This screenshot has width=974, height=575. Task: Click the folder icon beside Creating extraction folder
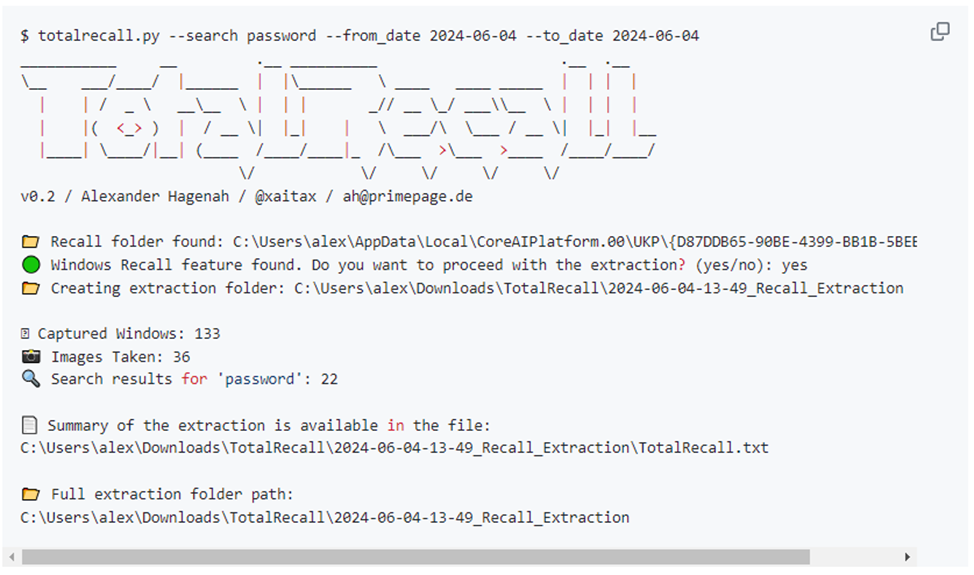coord(31,288)
